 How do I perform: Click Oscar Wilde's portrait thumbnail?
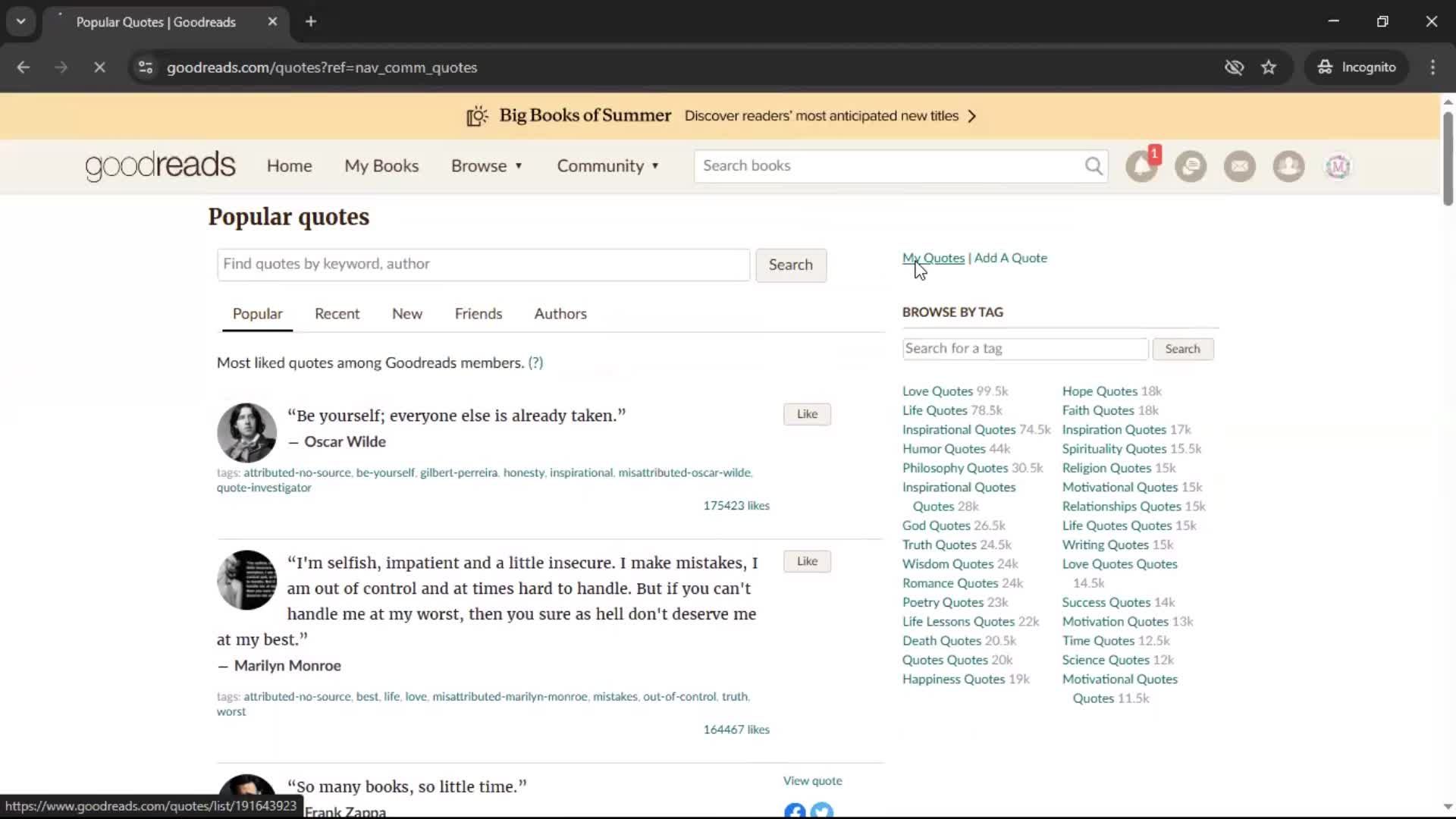(246, 433)
